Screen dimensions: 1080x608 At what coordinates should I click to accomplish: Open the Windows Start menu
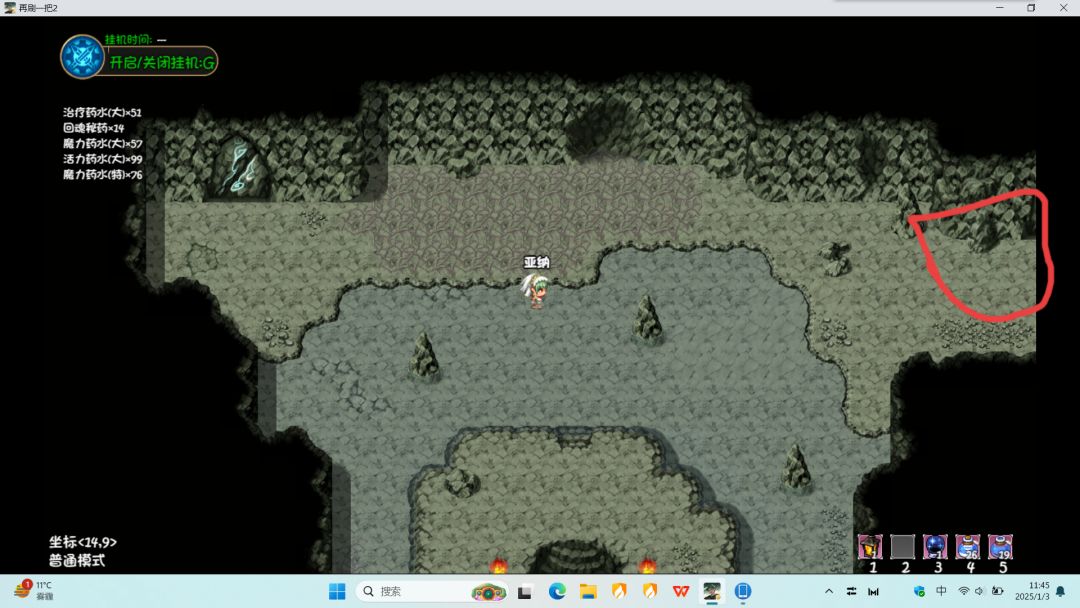(x=337, y=591)
